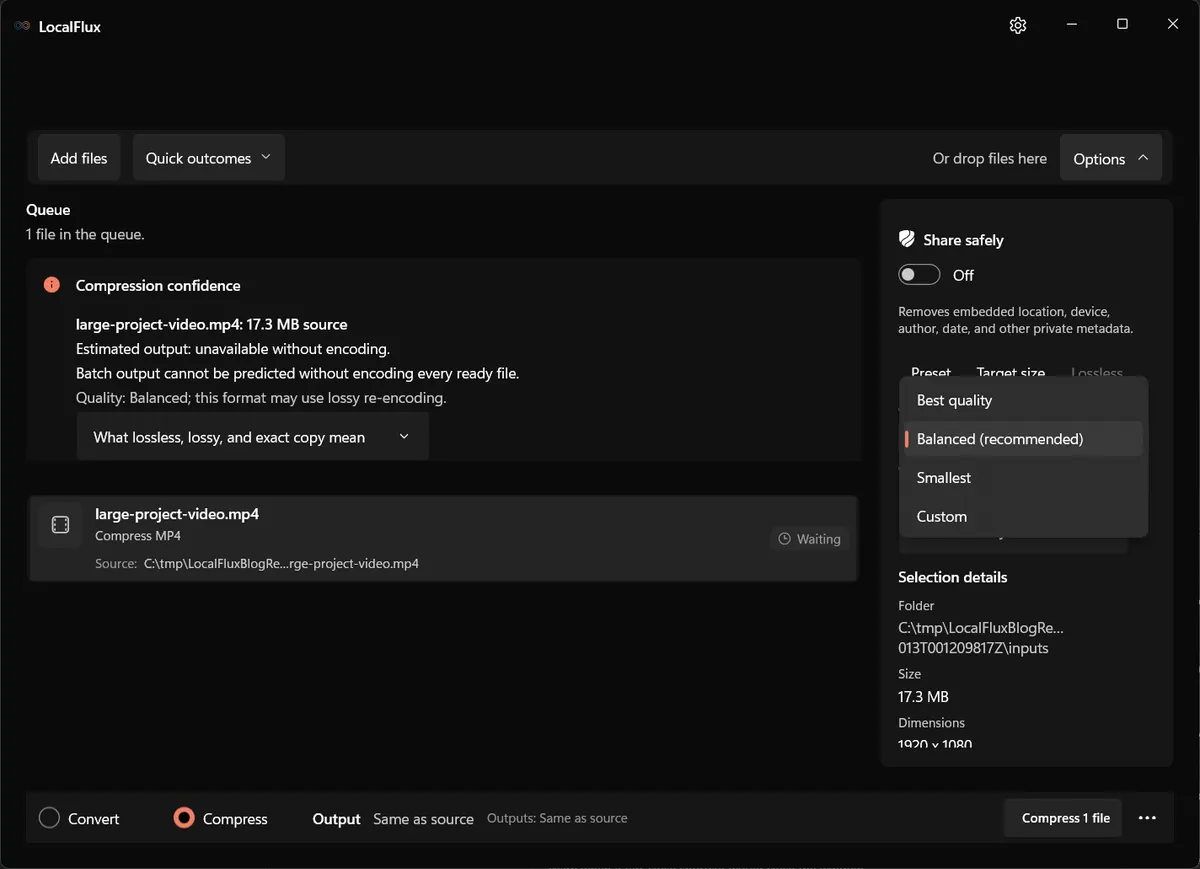Click the Compress MP4 subtitle text
Viewport: 1200px width, 869px height.
[x=138, y=536]
